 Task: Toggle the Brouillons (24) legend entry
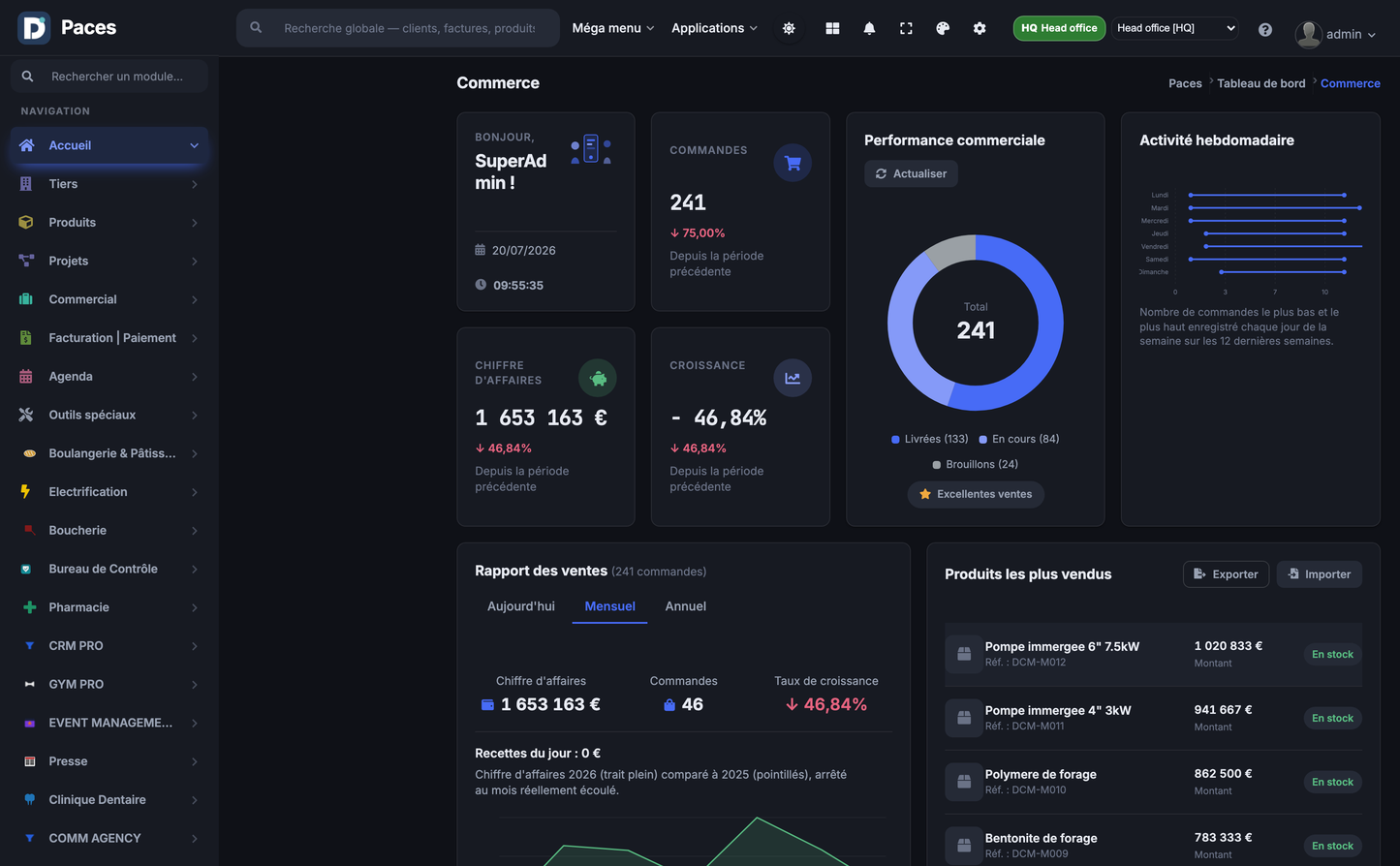coord(975,464)
